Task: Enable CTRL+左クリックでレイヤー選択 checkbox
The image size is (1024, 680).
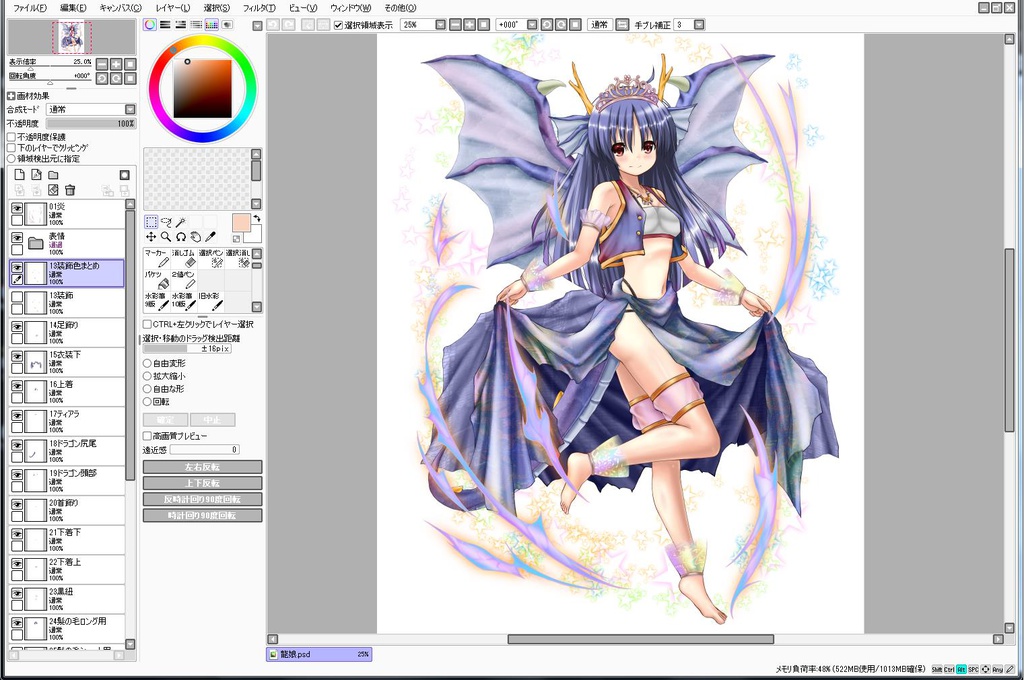Action: (x=148, y=324)
